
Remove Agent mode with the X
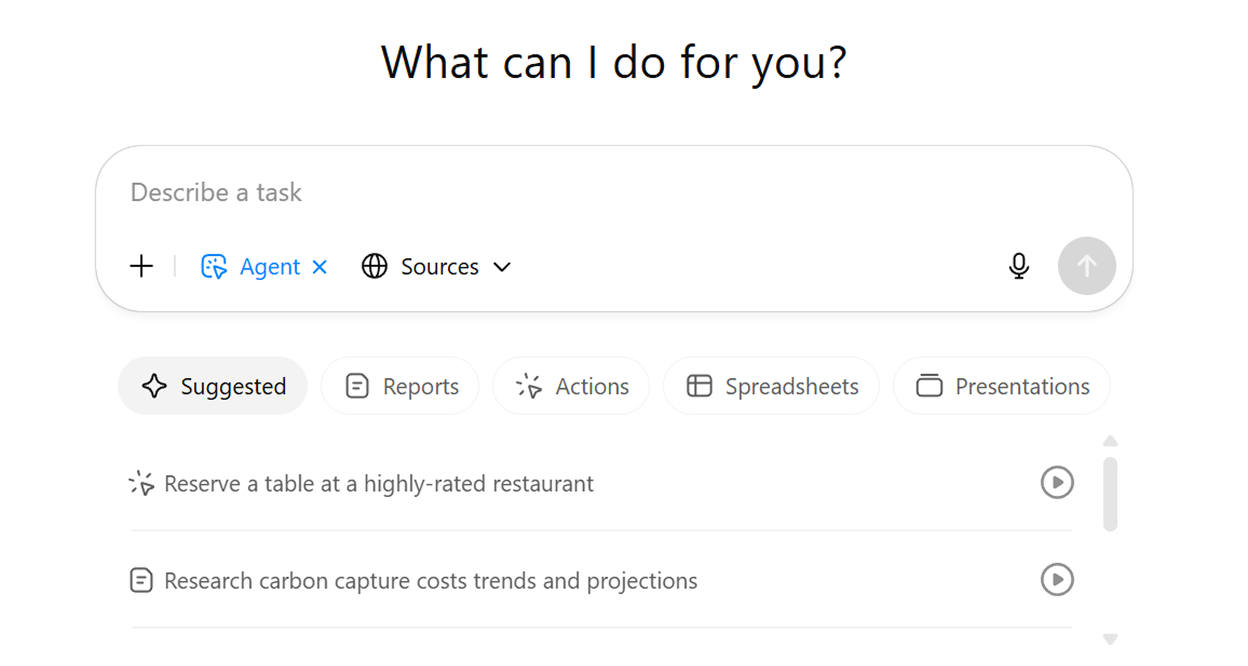320,267
